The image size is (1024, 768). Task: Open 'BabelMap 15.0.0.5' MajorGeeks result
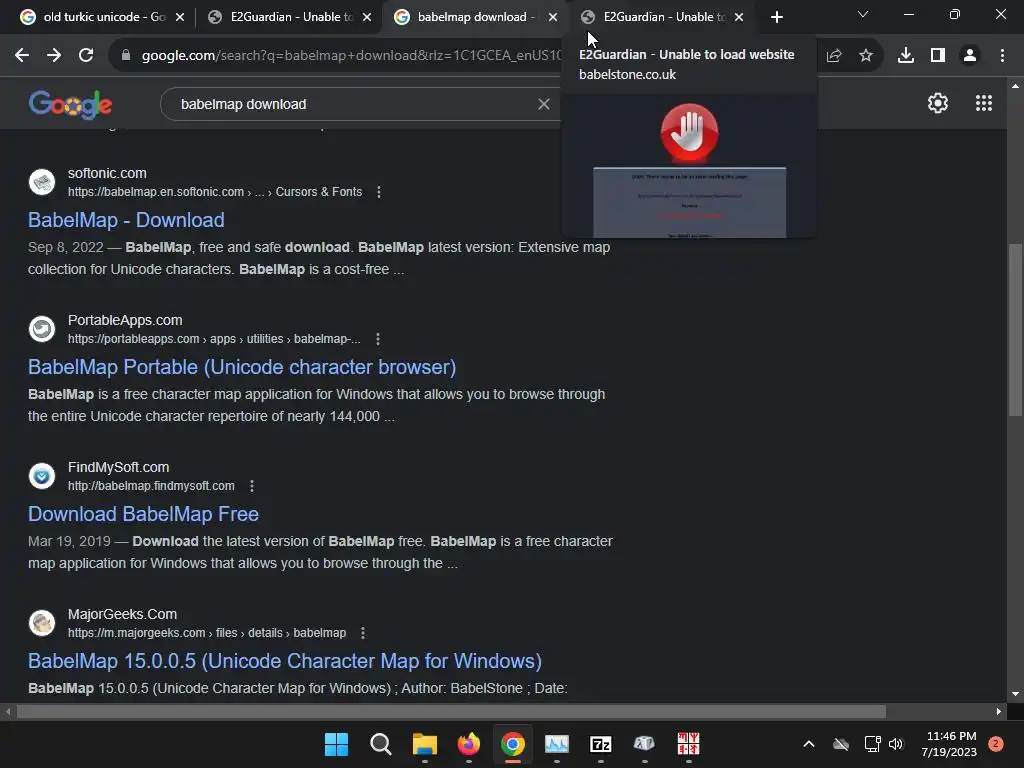285,661
